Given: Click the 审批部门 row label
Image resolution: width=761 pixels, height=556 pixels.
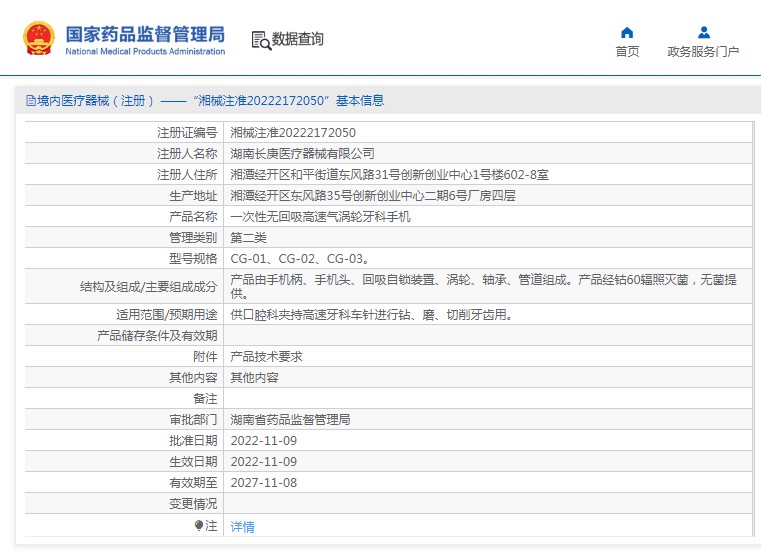Looking at the screenshot, I should pyautogui.click(x=193, y=420).
